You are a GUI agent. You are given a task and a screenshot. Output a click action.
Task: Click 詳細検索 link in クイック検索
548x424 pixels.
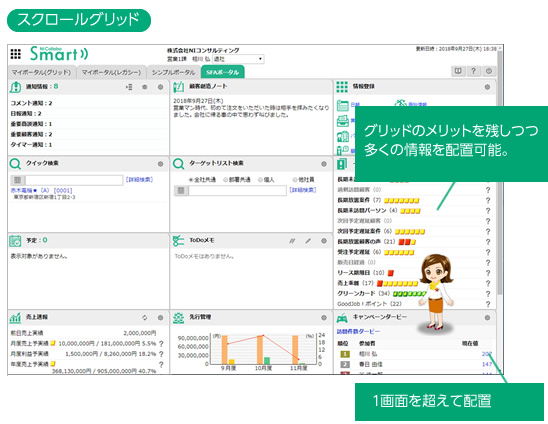click(x=139, y=180)
